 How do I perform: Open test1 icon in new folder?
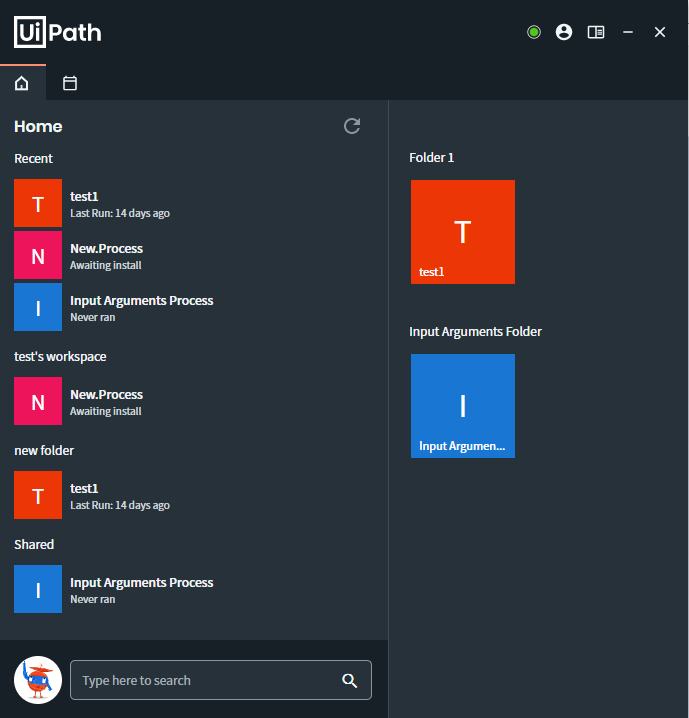pos(38,495)
